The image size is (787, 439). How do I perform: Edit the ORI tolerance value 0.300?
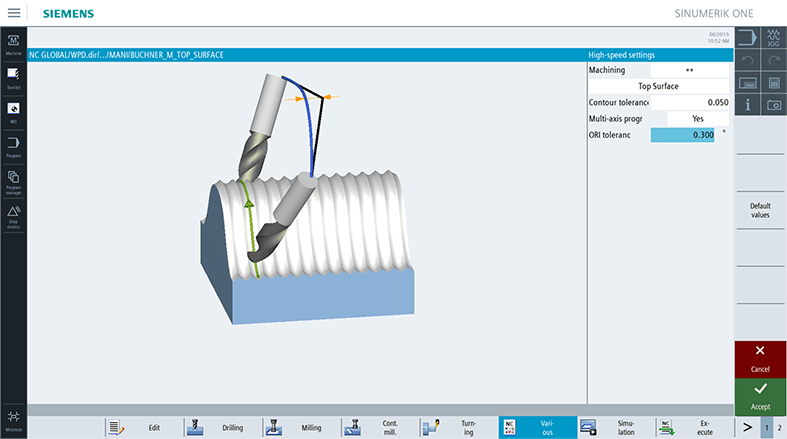pyautogui.click(x=683, y=135)
